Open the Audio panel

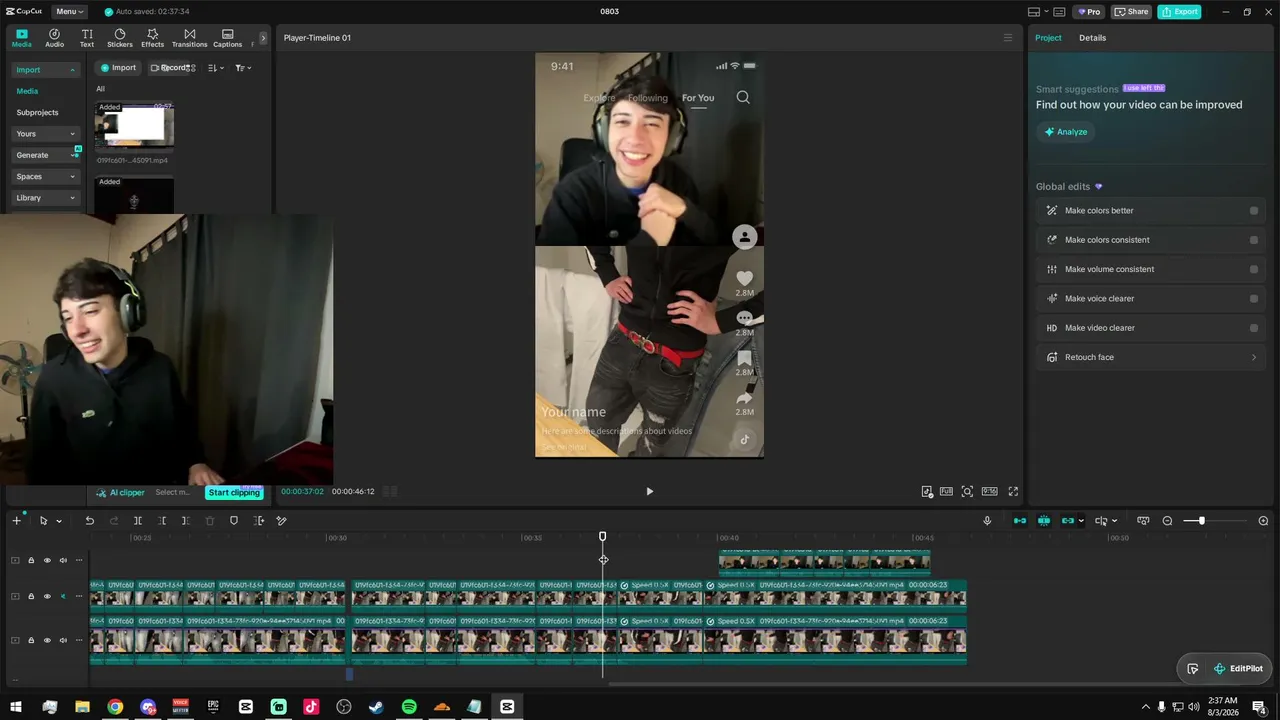point(54,38)
